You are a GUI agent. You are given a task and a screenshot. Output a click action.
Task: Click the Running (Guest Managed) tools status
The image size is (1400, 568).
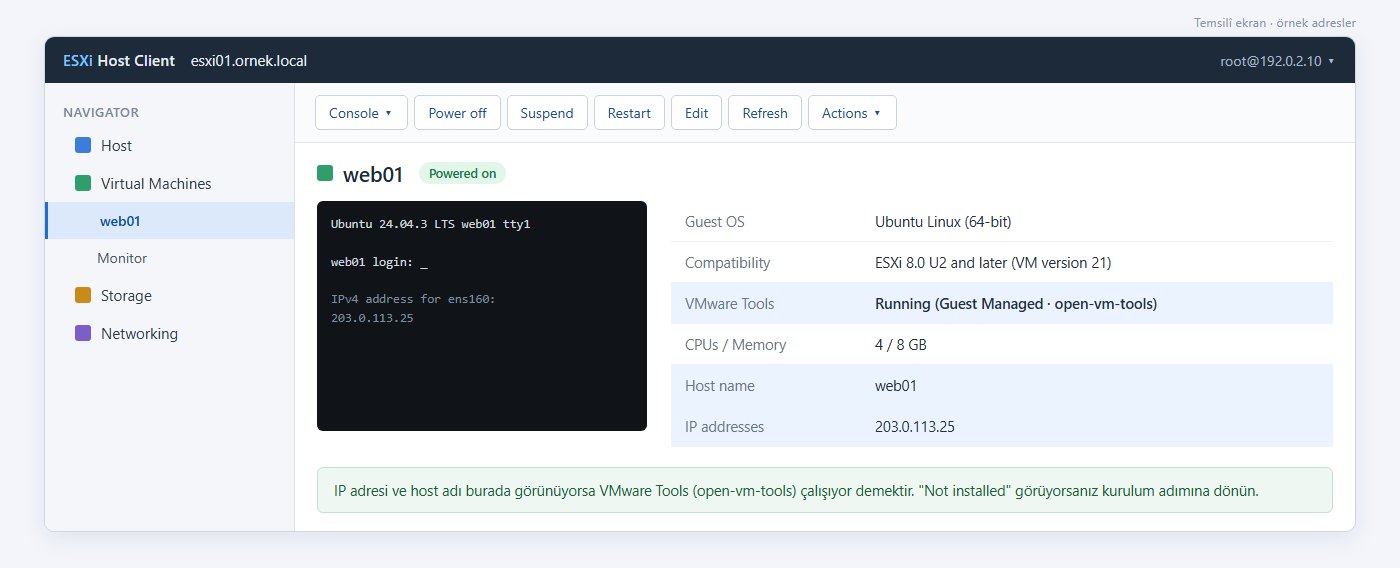pos(1016,304)
